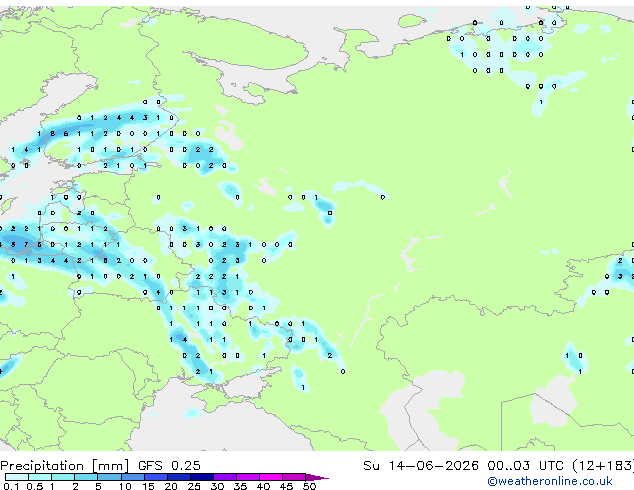Click the '35' legend scale label

[240, 486]
